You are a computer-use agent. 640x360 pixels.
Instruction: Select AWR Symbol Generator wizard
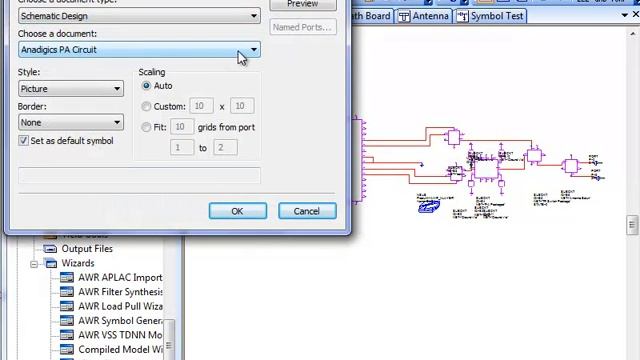click(x=120, y=321)
